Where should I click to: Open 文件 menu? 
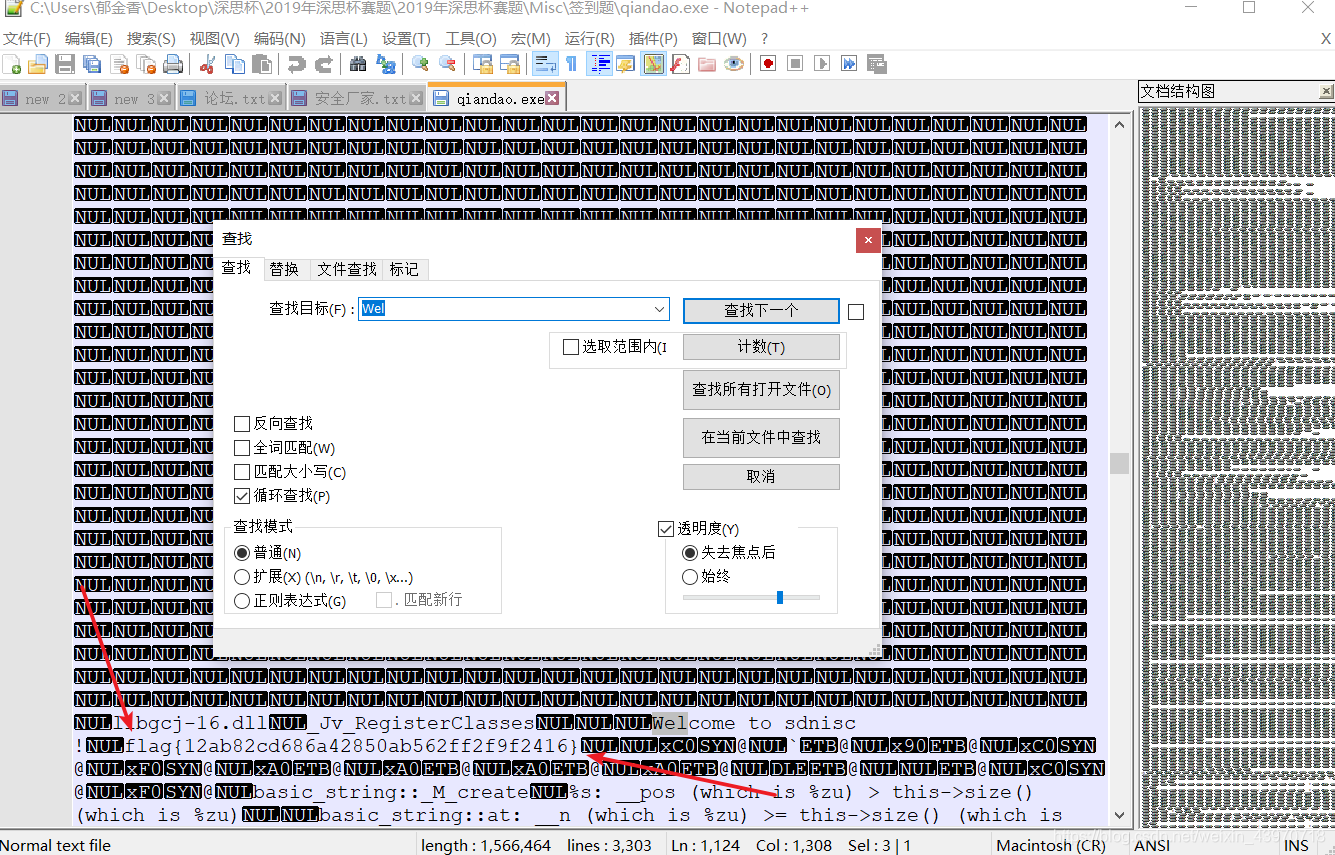pos(26,38)
